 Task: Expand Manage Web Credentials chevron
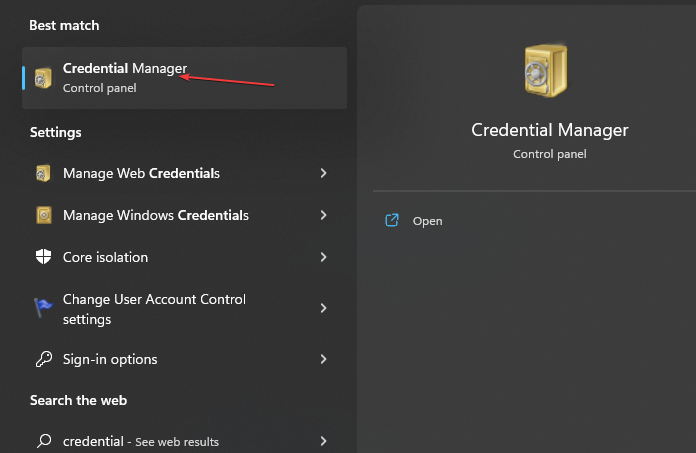point(324,173)
